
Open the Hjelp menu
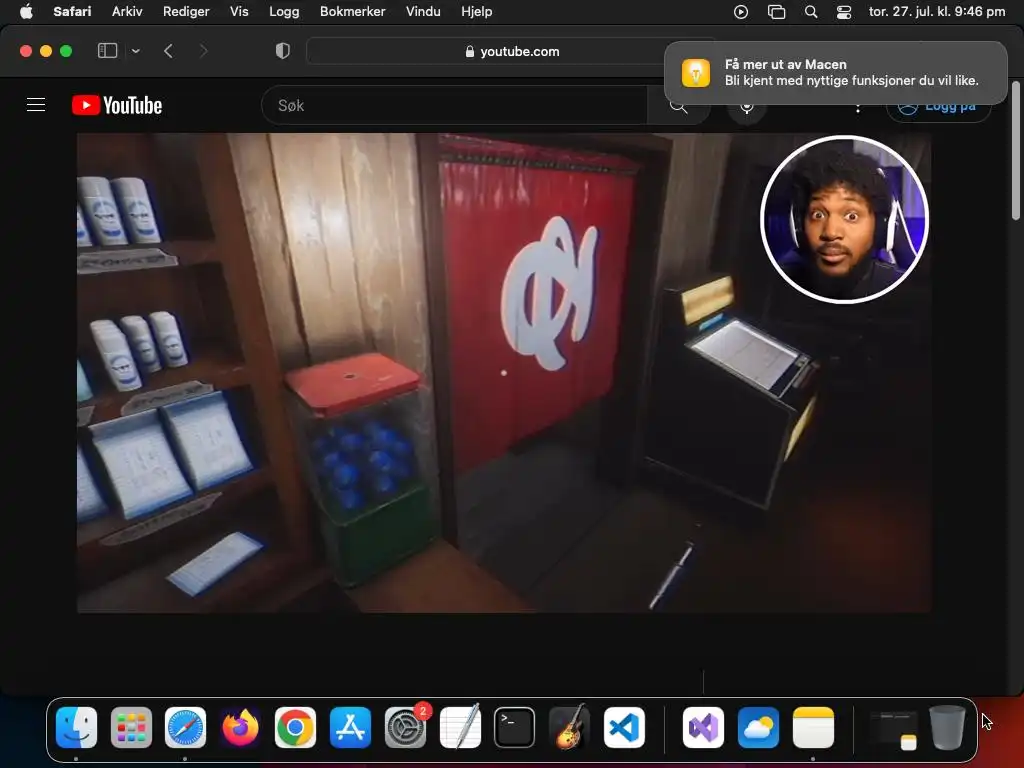[477, 12]
